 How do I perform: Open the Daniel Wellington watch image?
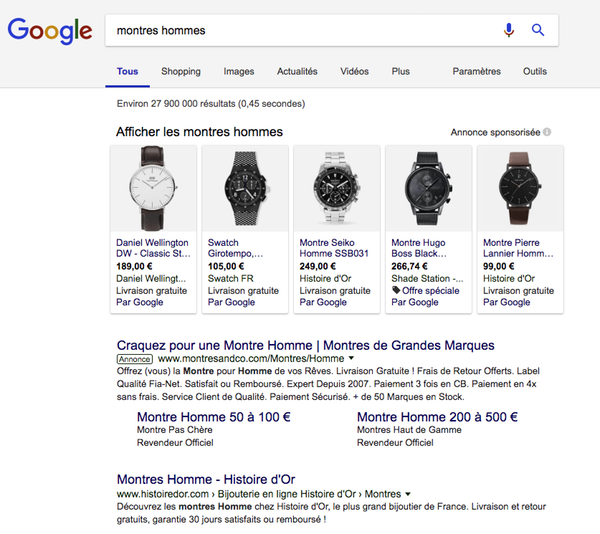tap(153, 189)
